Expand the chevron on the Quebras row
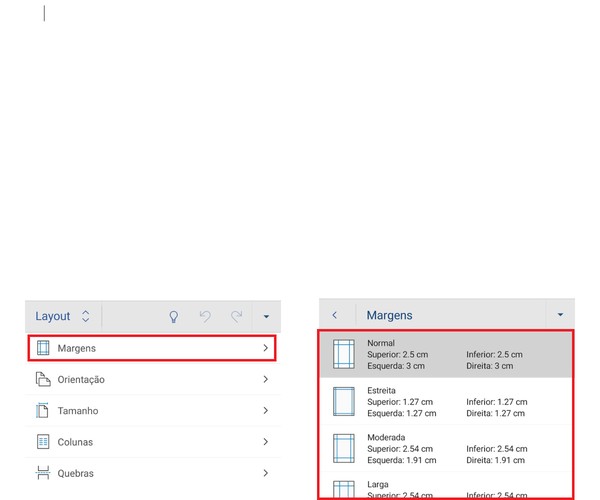This screenshot has width=600, height=500. click(x=266, y=473)
